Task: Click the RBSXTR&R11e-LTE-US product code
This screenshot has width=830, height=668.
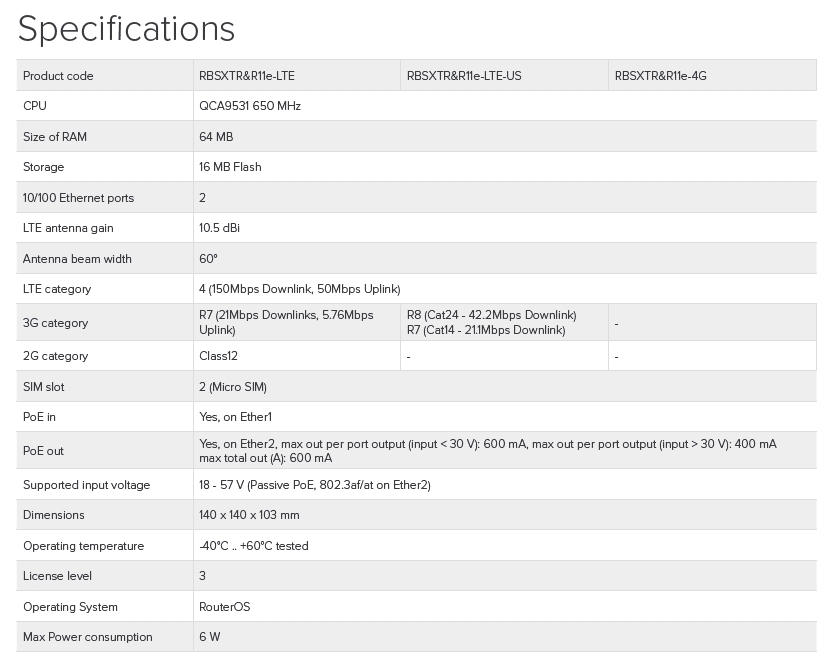Action: 464,76
